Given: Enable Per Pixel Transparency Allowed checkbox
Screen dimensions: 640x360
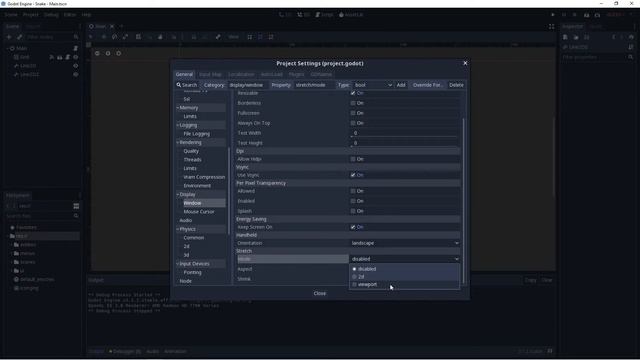Looking at the screenshot, I should click(353, 191).
